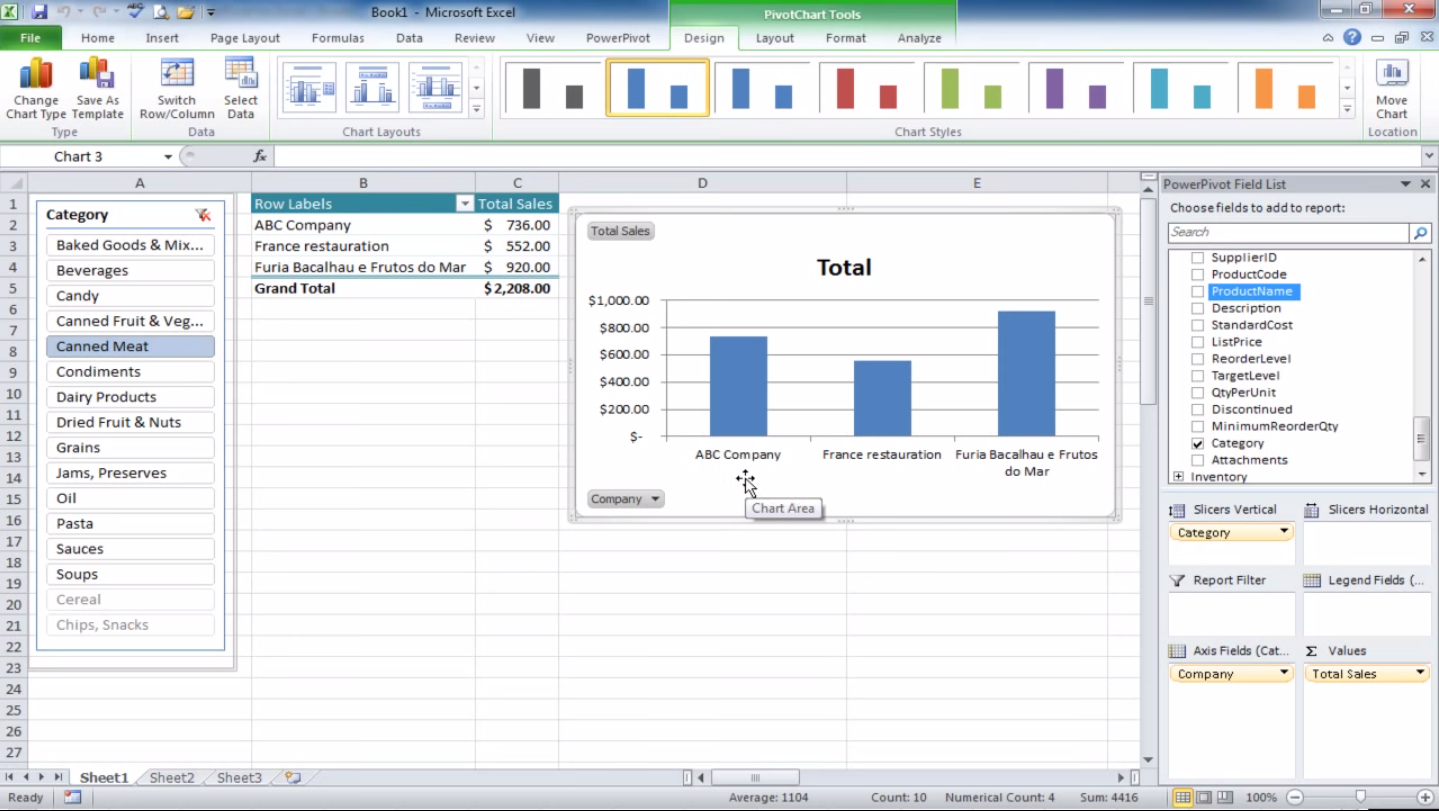Click the Change Chart Type icon

click(x=36, y=88)
